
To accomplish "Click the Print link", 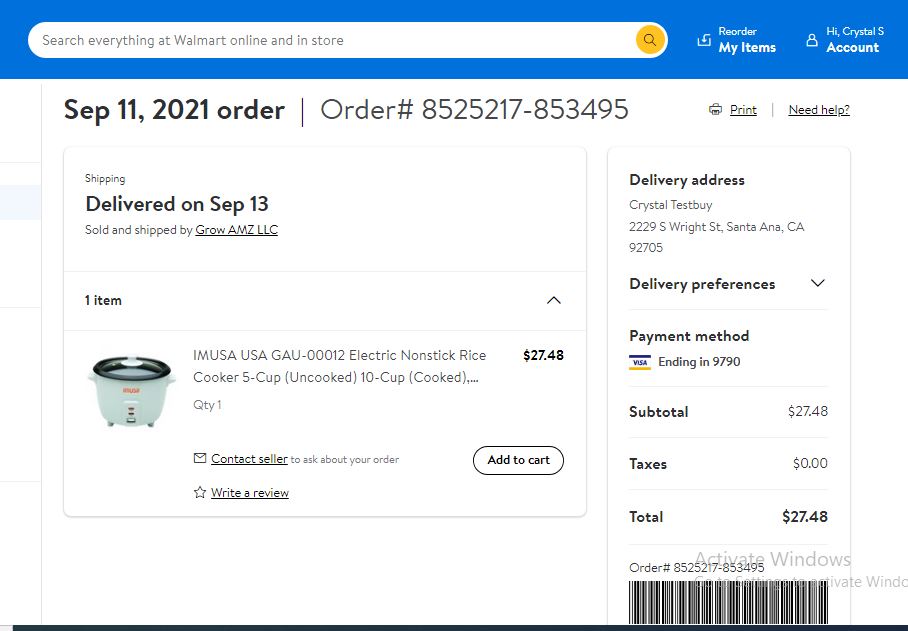I will coord(743,109).
